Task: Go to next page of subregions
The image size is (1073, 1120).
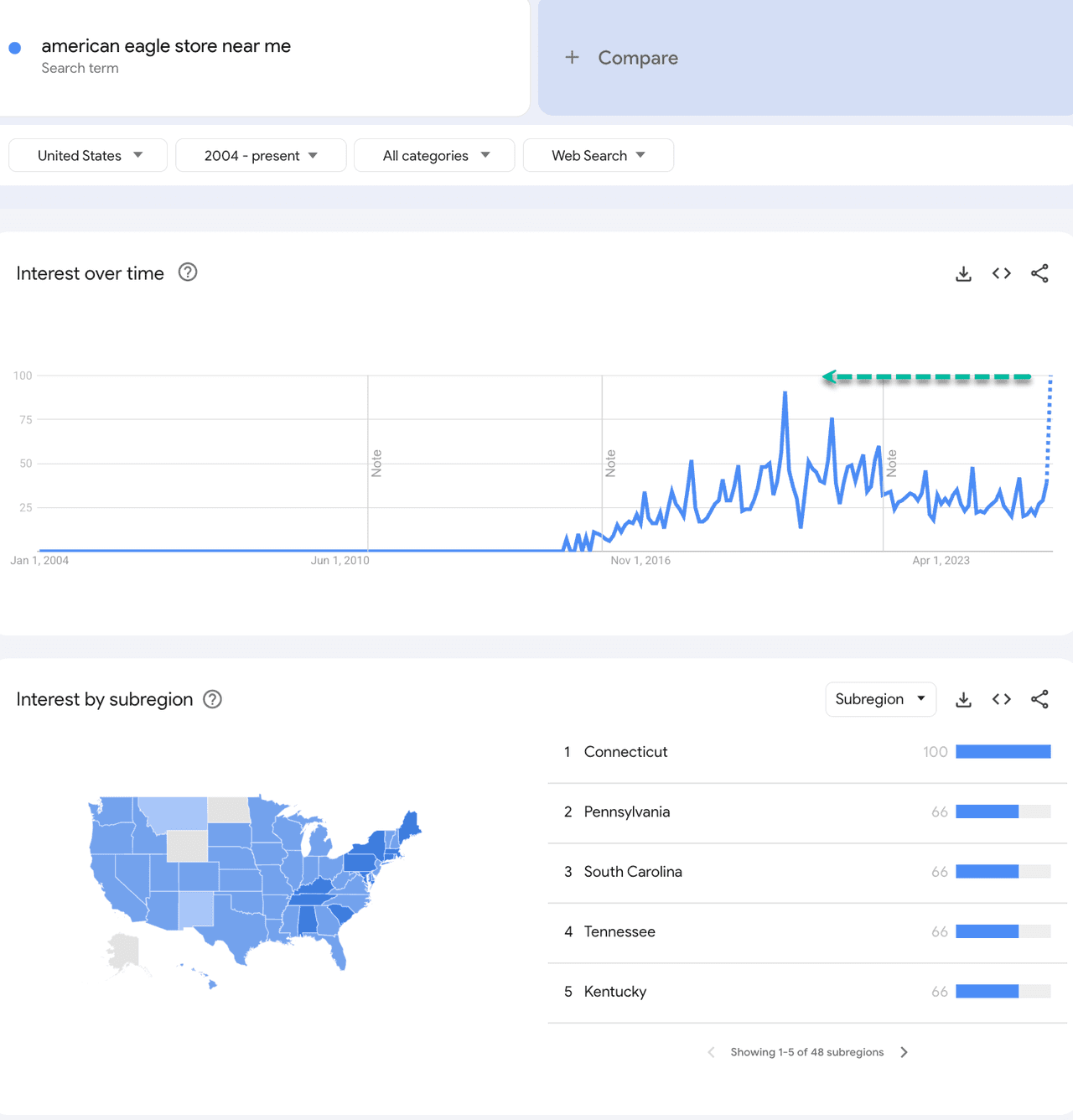Action: tap(904, 1052)
